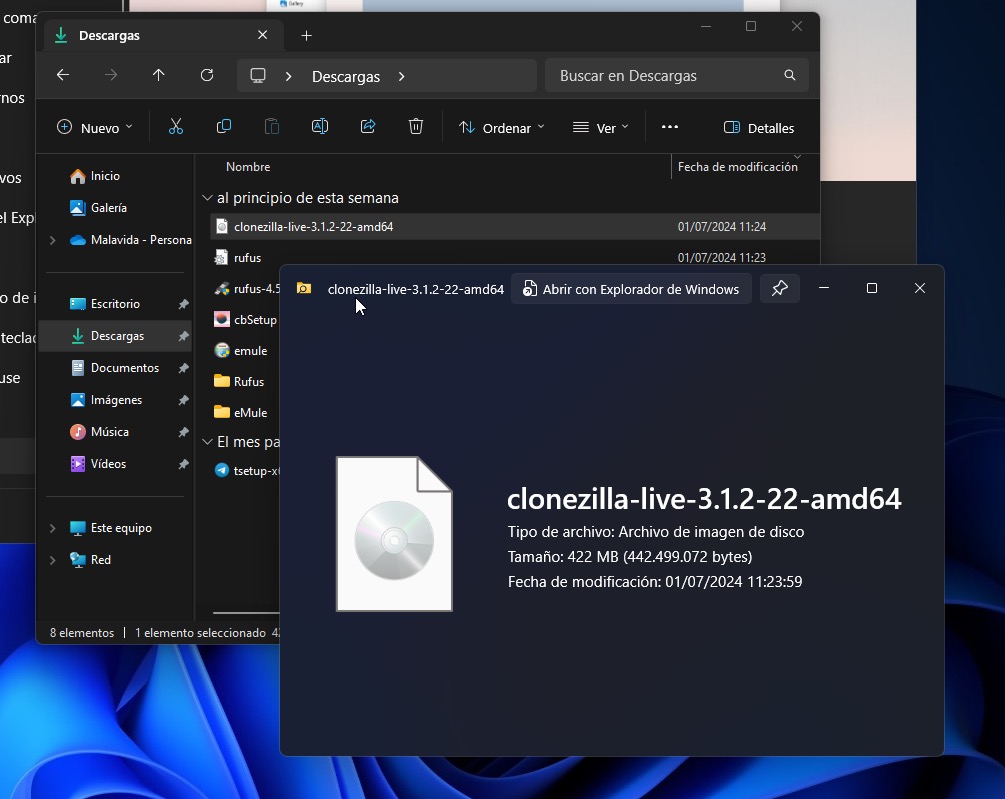This screenshot has width=1005, height=799.
Task: Toggle the Detalles pane button
Action: (759, 128)
